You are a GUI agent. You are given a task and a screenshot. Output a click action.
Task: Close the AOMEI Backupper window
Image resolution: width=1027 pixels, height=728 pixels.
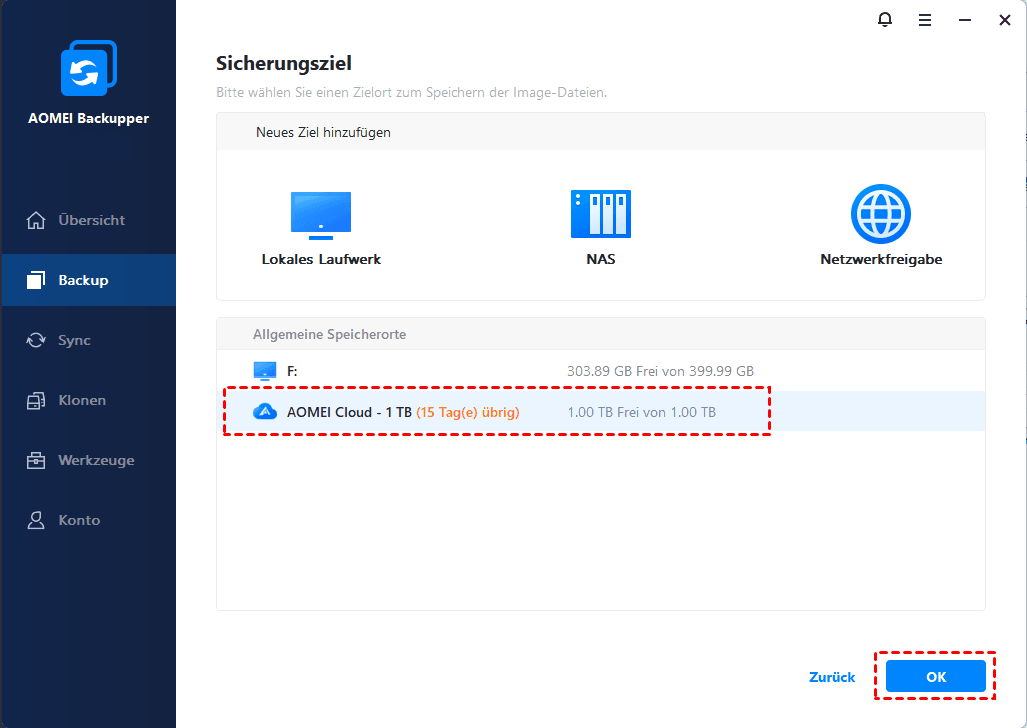[1005, 20]
